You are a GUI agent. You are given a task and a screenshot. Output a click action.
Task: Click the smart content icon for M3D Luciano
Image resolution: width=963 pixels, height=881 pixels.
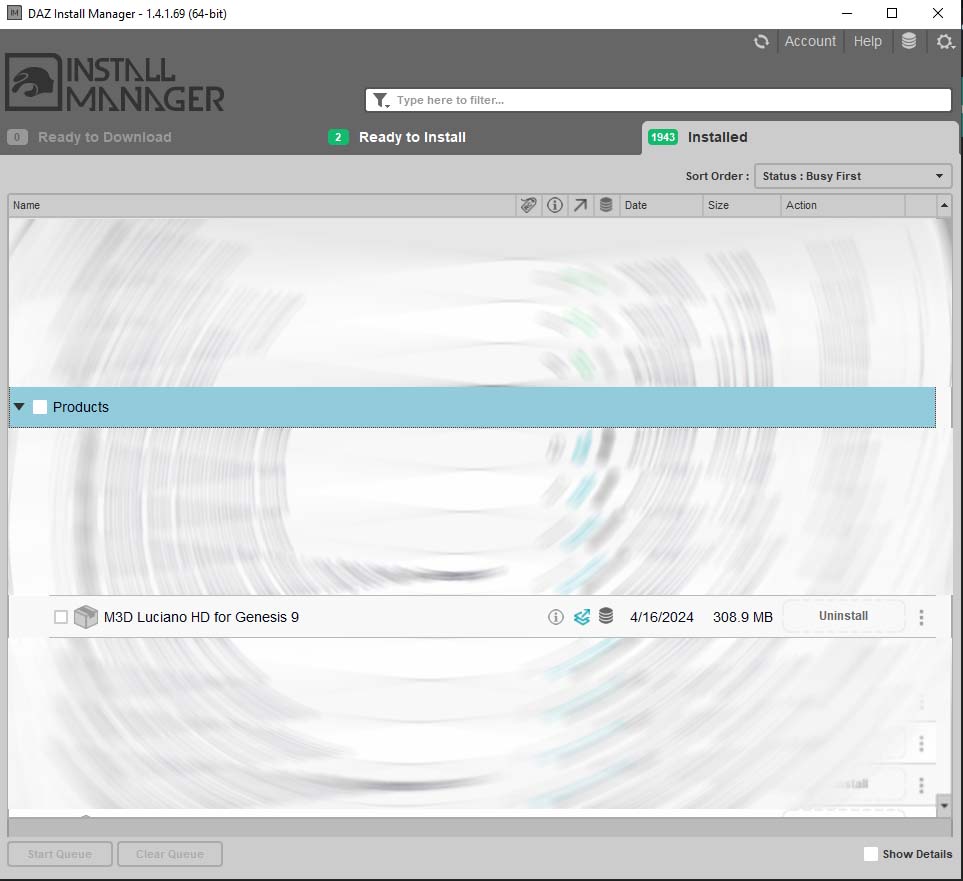coord(582,617)
